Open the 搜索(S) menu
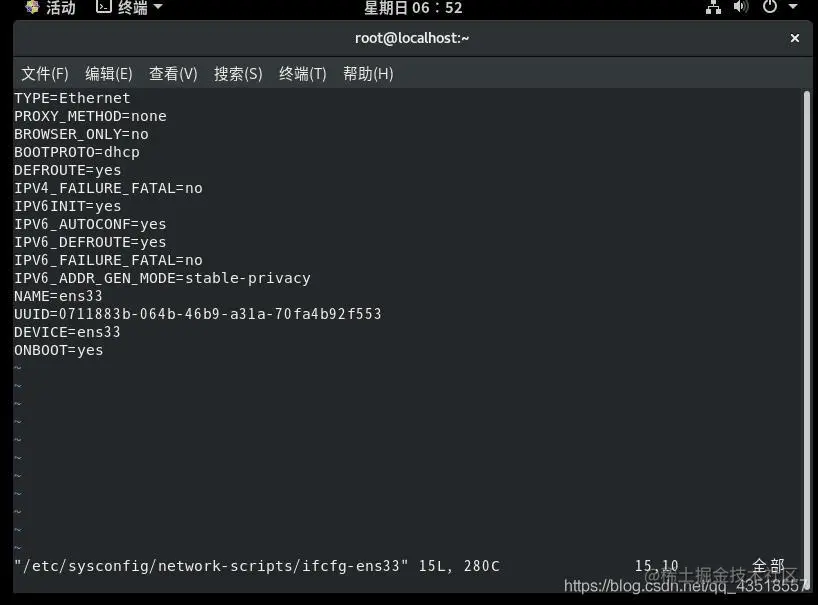Screen dimensions: 818x605 point(238,74)
